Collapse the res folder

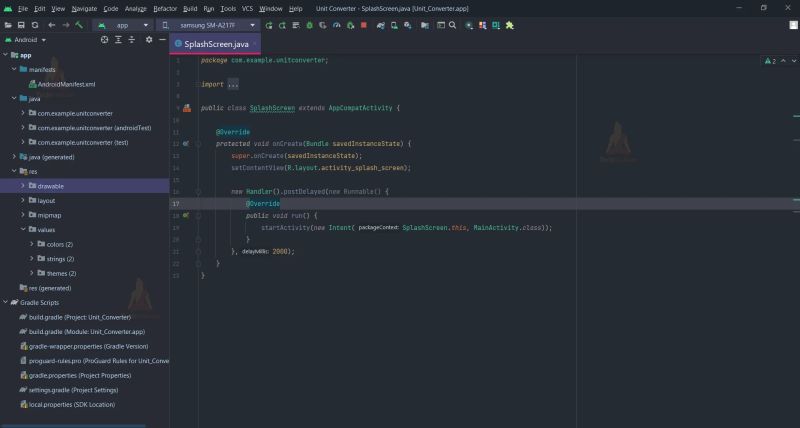[14, 171]
